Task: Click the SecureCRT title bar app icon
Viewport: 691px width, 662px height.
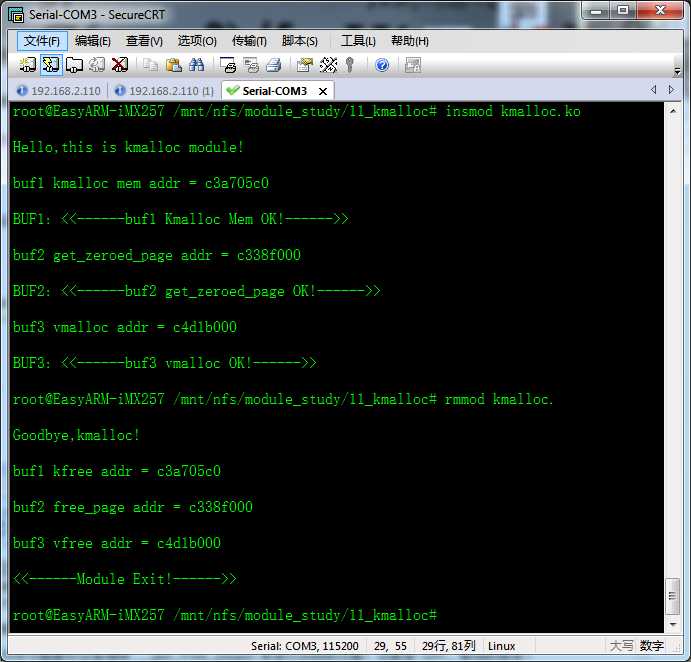Action: click(16, 15)
